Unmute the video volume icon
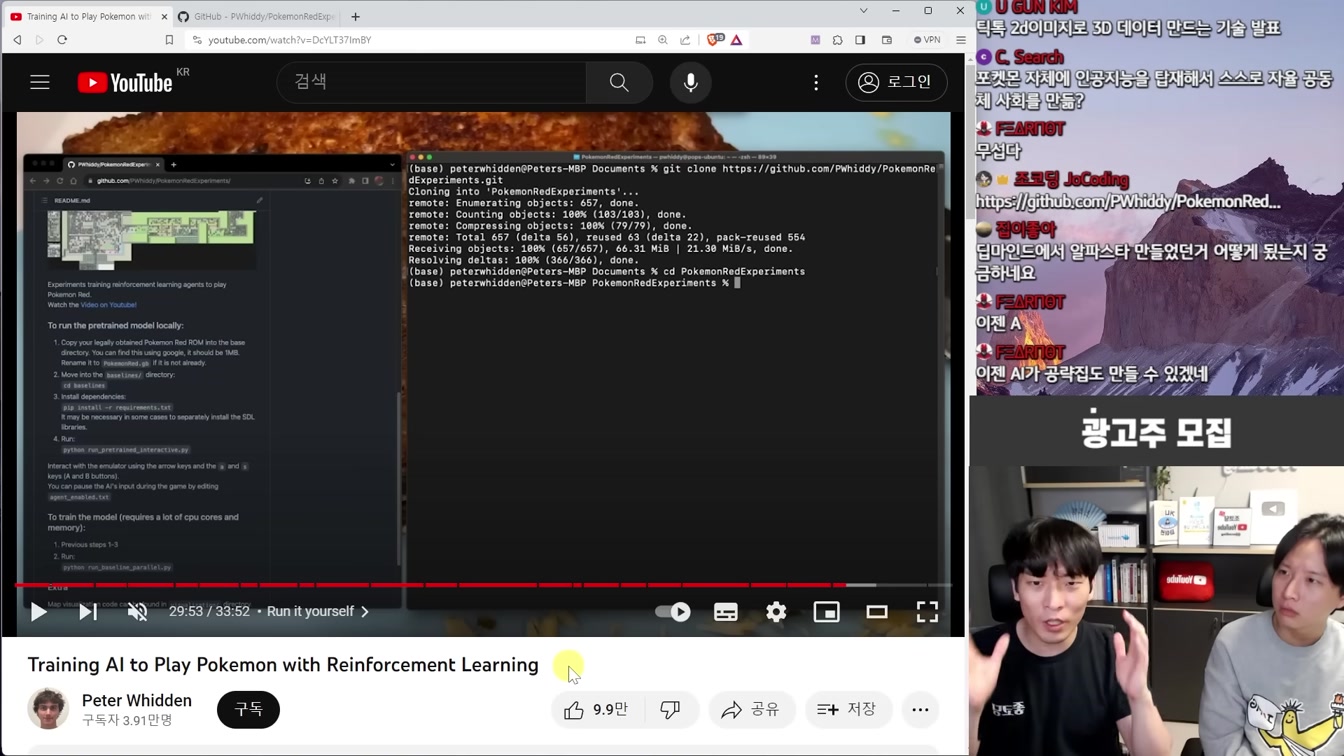 click(x=138, y=611)
